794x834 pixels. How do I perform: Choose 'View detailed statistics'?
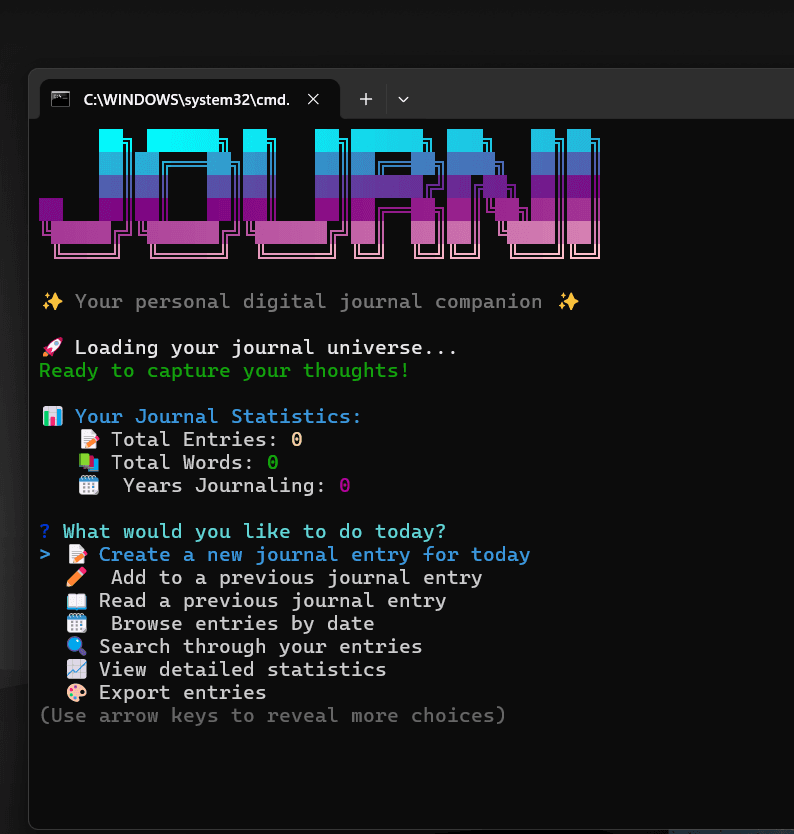click(243, 669)
